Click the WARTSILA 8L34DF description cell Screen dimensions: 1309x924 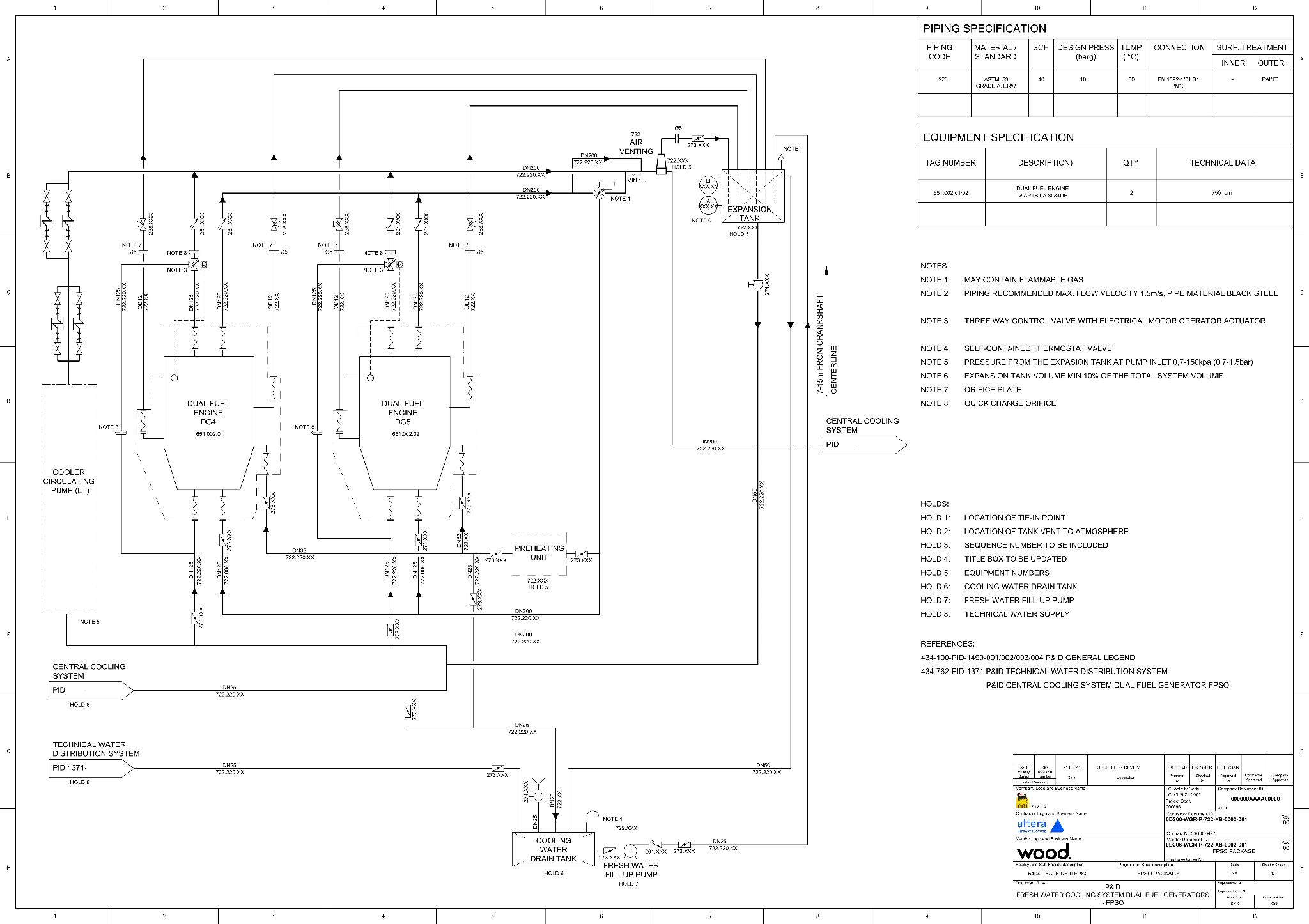tap(1044, 192)
